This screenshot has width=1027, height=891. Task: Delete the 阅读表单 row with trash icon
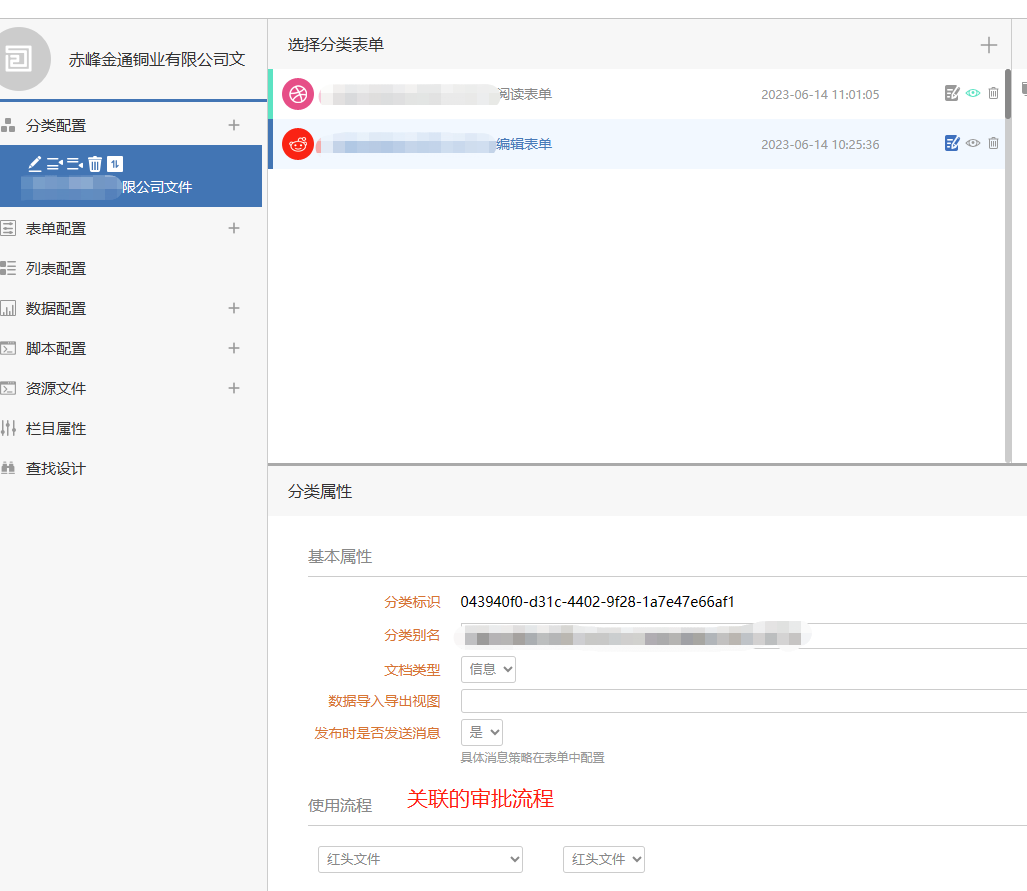[993, 94]
